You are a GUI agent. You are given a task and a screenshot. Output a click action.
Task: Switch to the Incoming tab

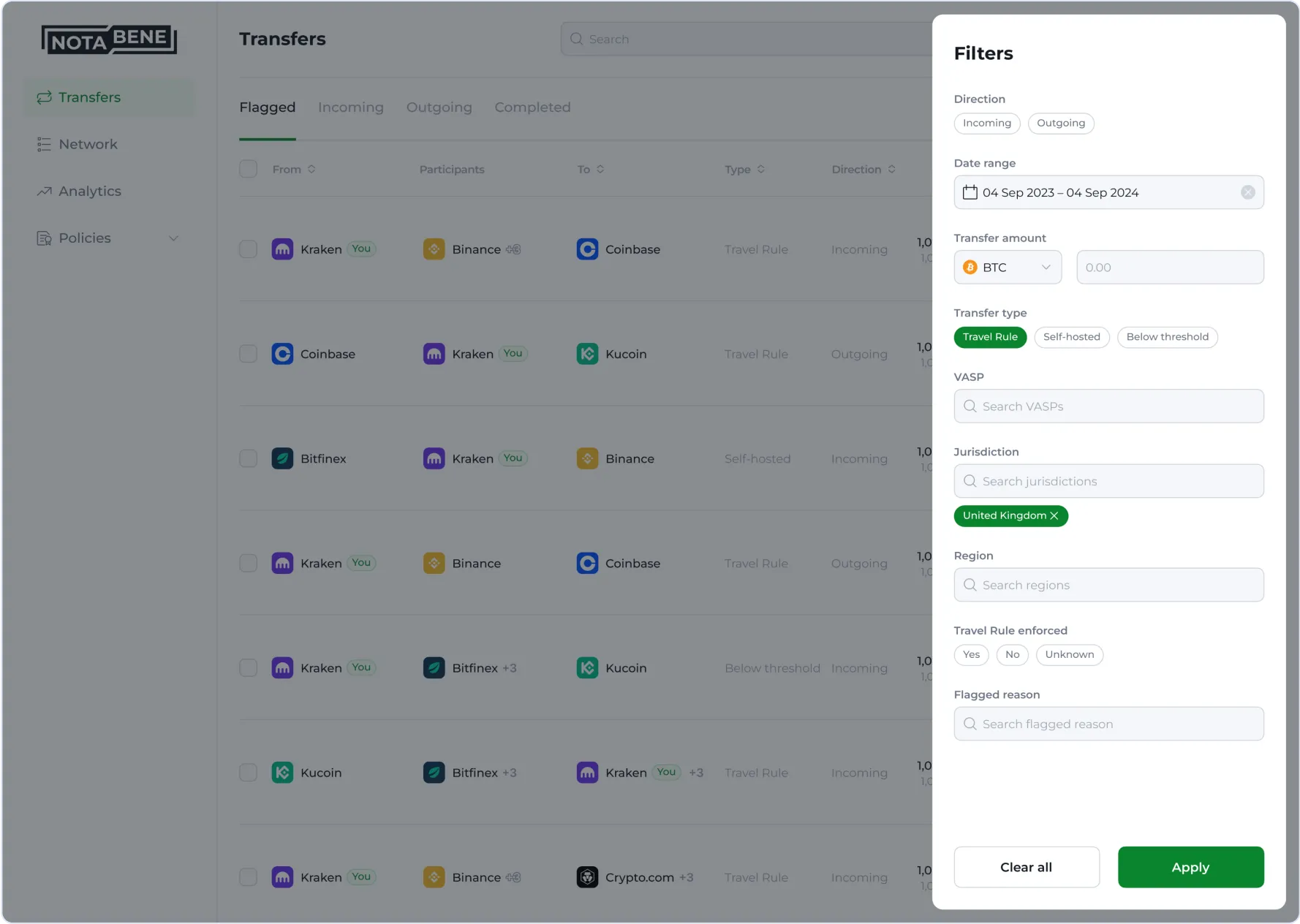tap(351, 107)
